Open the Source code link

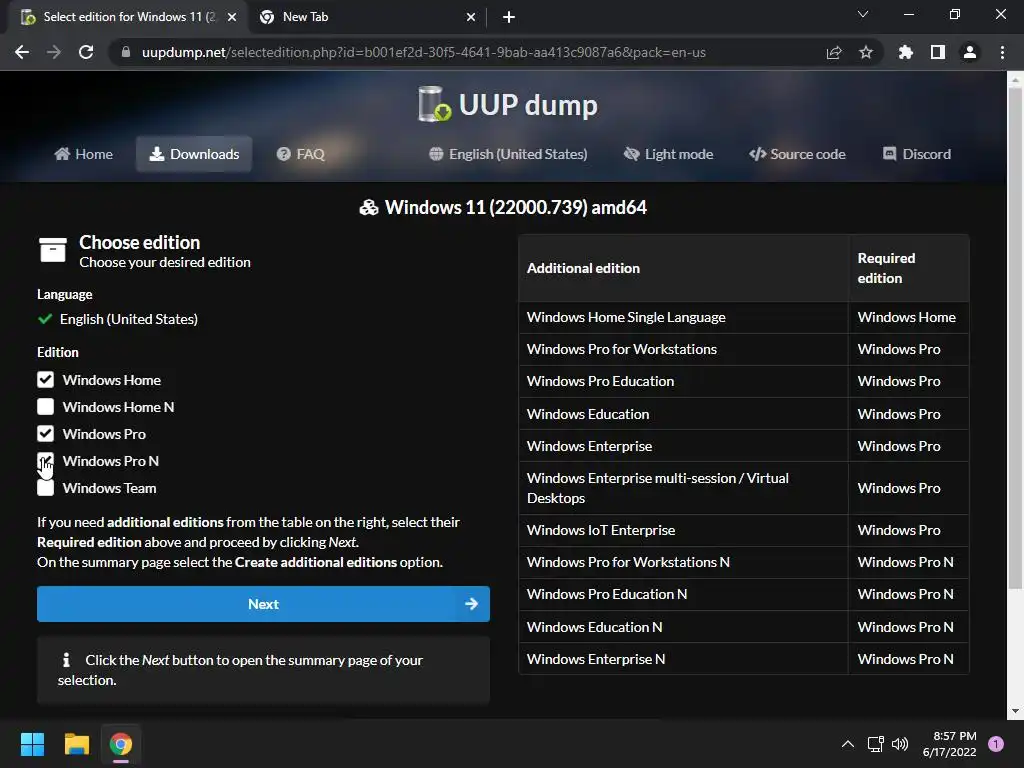pyautogui.click(x=797, y=154)
